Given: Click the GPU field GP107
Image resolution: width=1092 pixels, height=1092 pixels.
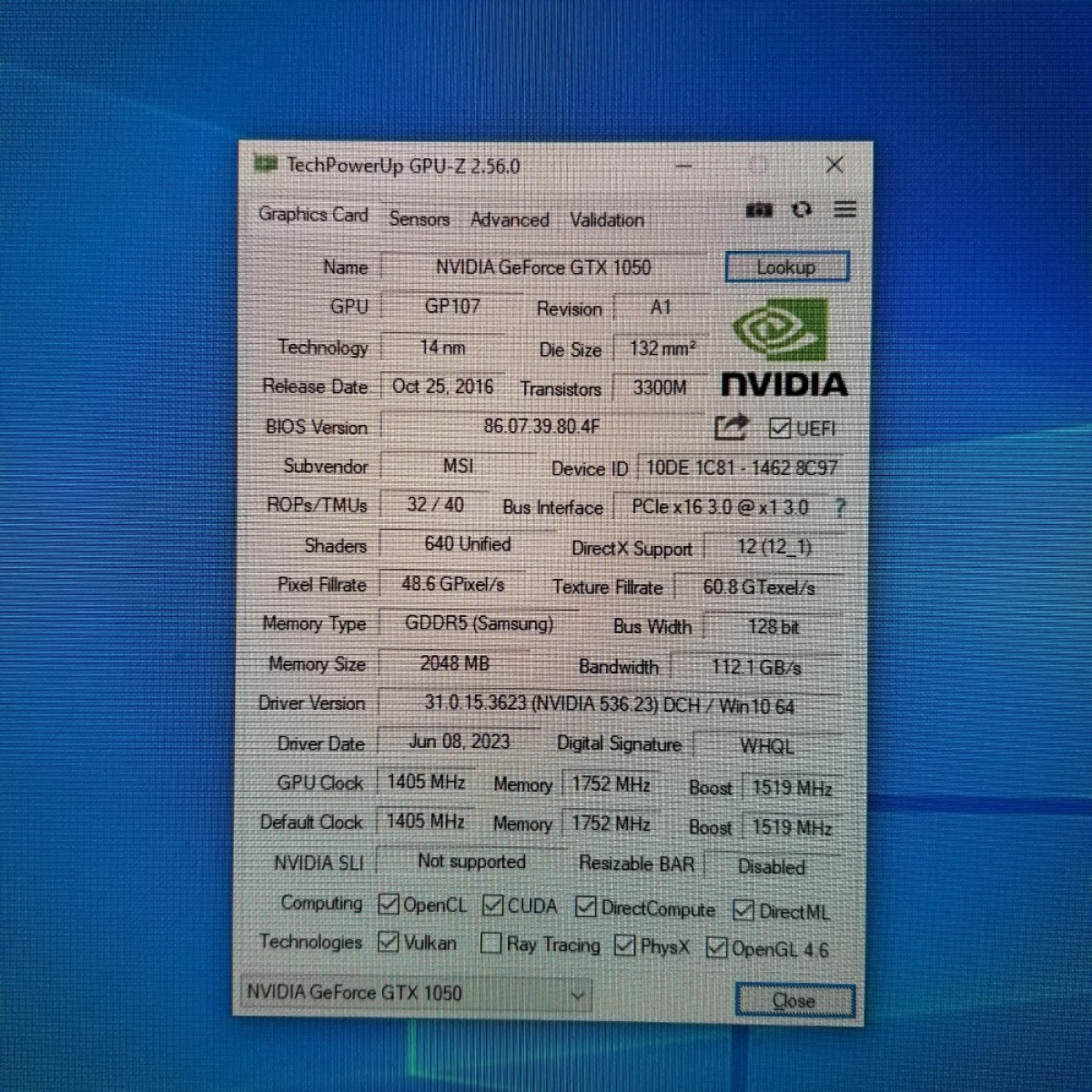Looking at the screenshot, I should (x=452, y=307).
